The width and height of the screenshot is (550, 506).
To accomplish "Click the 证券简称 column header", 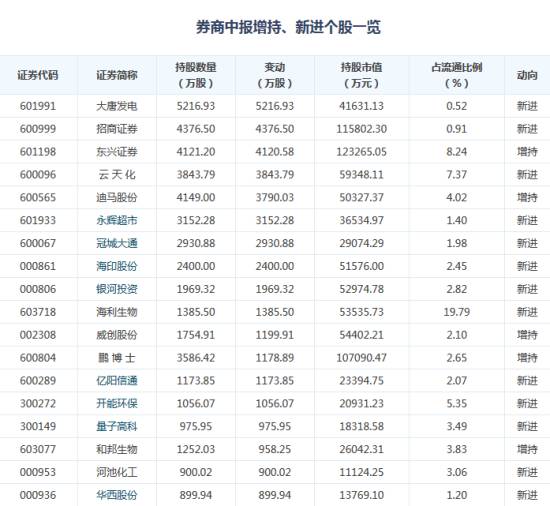I will click(117, 75).
